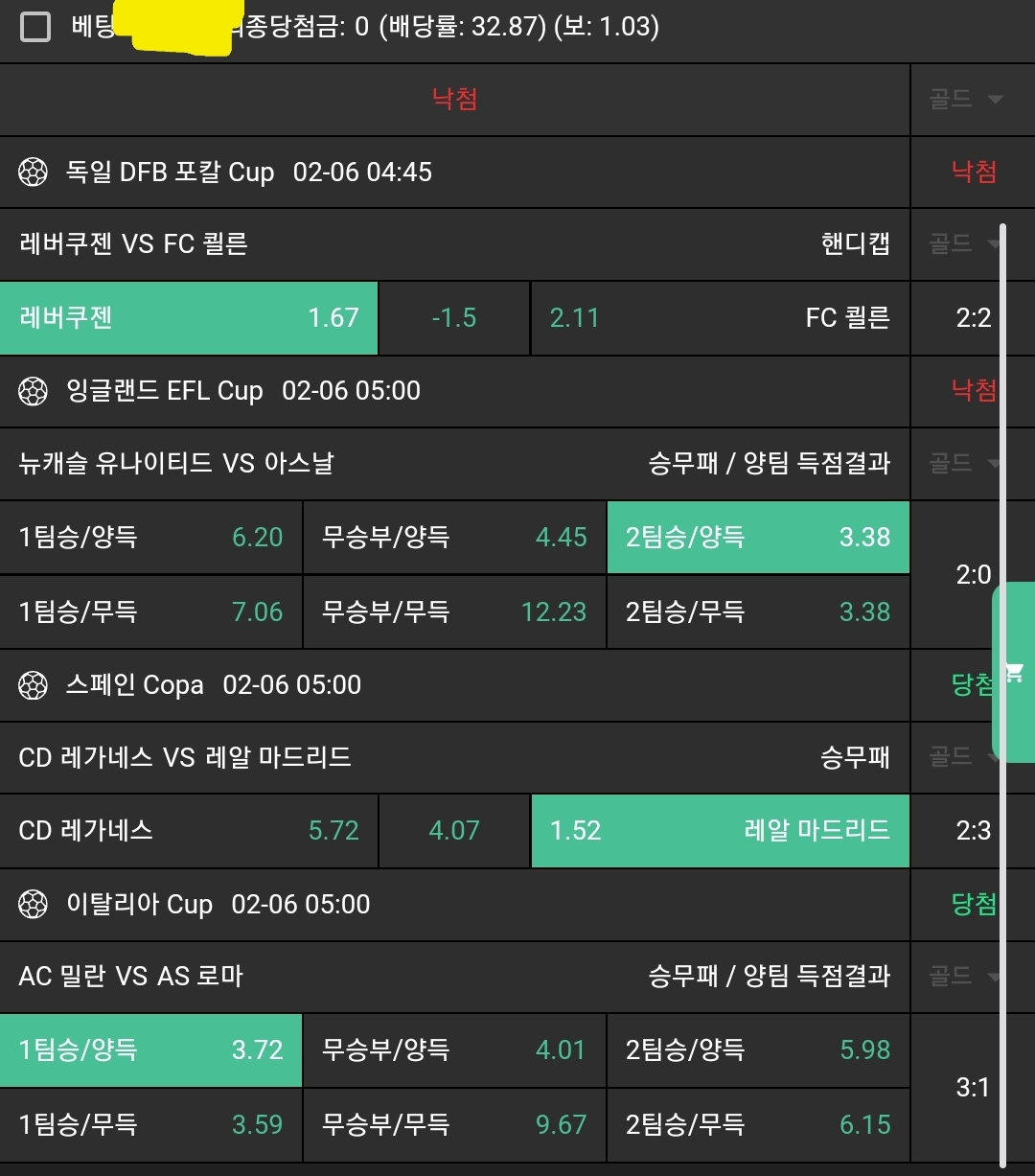
Task: Pick 무승부/무득 at 12.23 odds
Action: [454, 611]
